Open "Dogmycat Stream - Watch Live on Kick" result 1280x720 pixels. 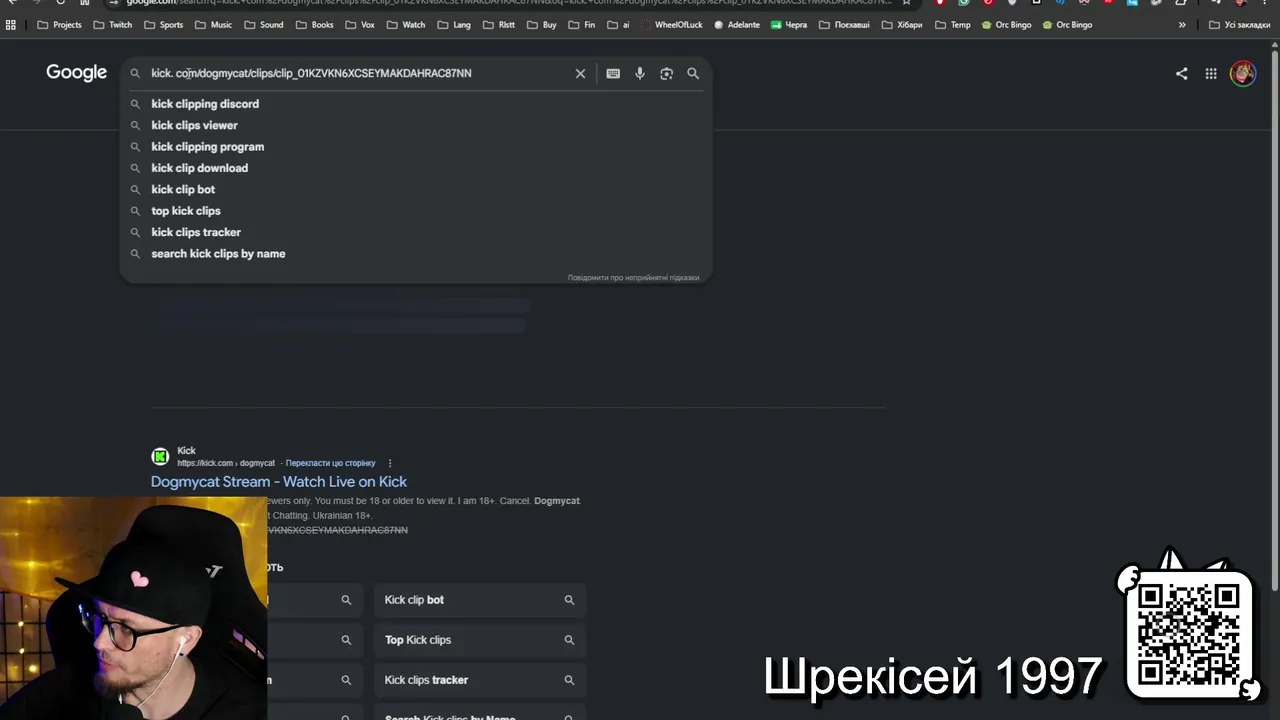279,482
